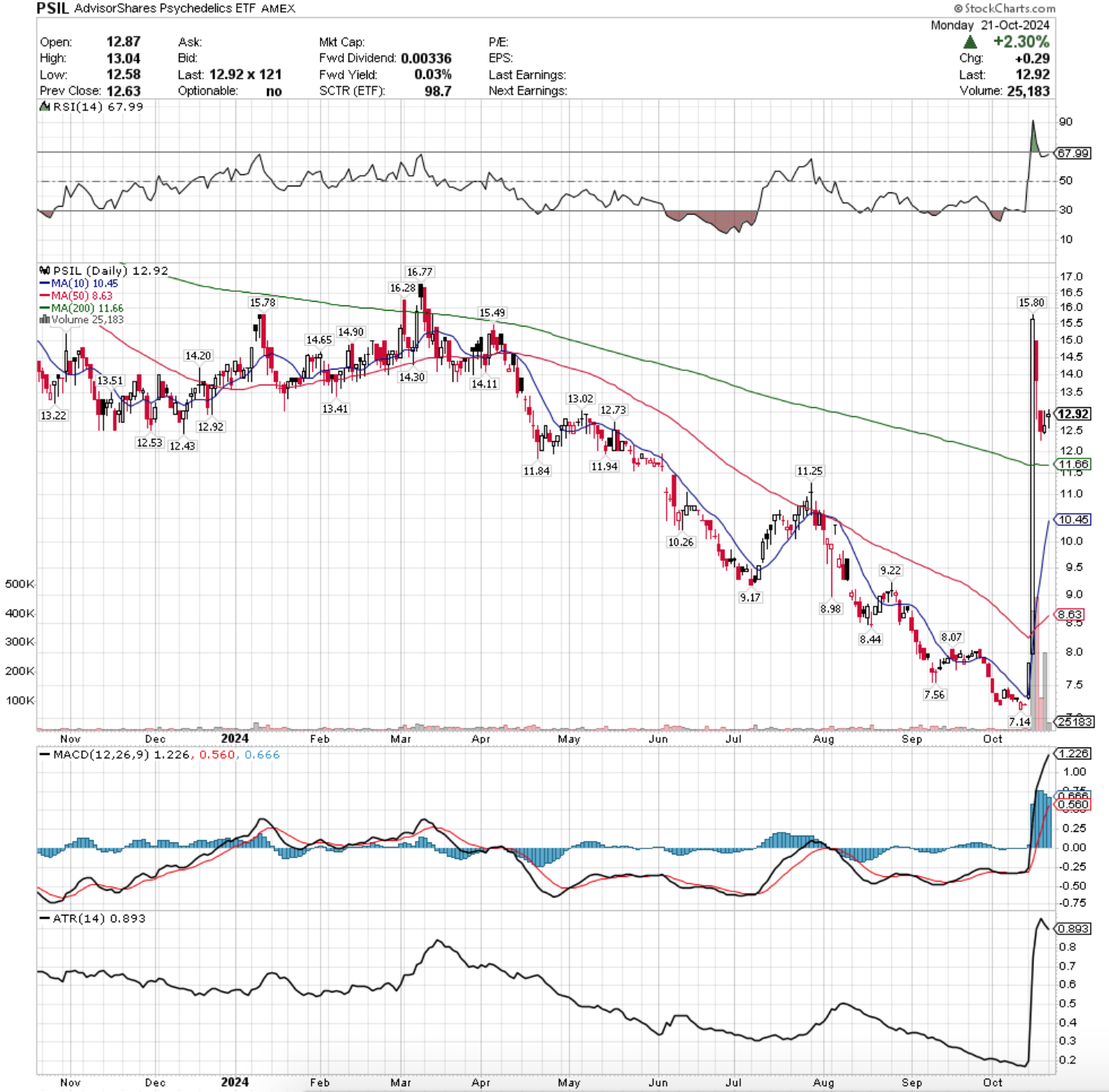The height and width of the screenshot is (1092, 1109).
Task: Click the PSIL ticker symbol in header
Action: pos(54,8)
